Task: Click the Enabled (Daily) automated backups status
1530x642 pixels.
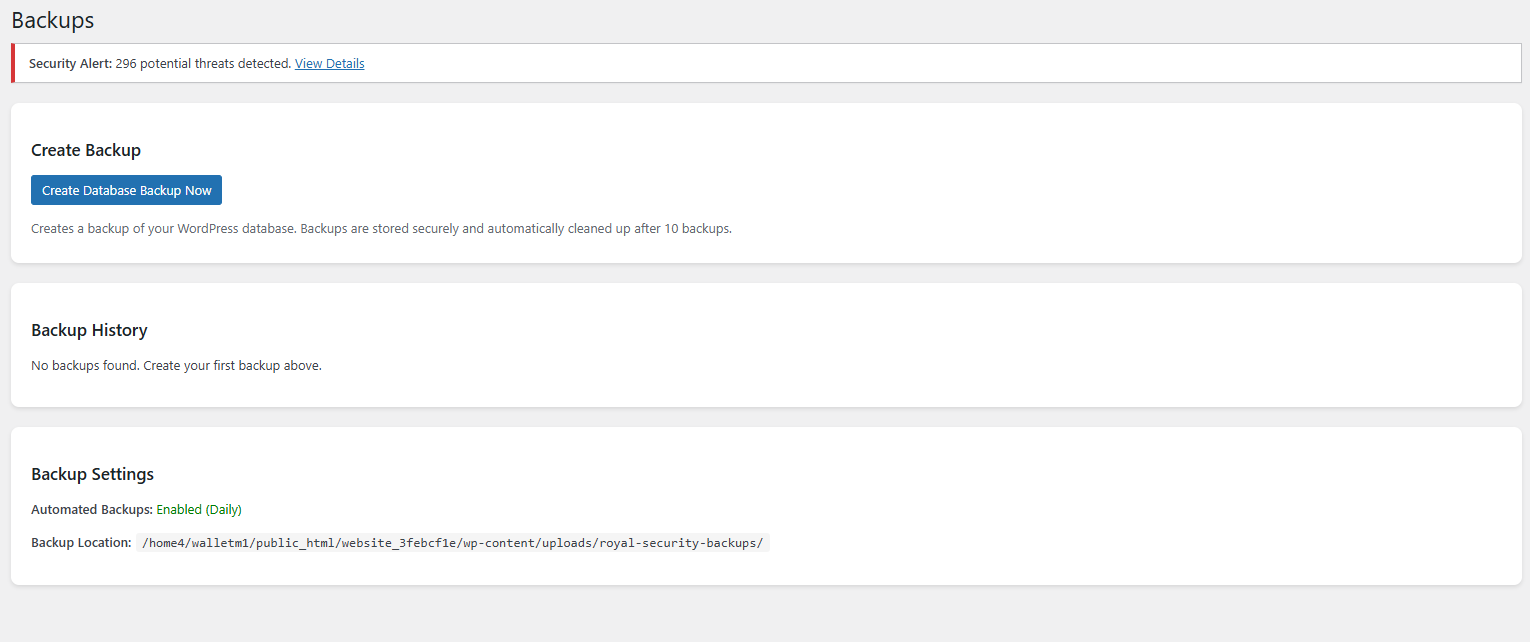Action: pos(198,509)
